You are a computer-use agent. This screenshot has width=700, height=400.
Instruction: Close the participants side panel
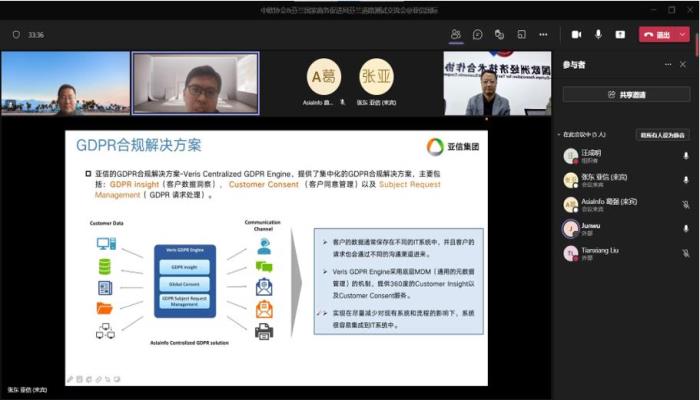pyautogui.click(x=685, y=64)
